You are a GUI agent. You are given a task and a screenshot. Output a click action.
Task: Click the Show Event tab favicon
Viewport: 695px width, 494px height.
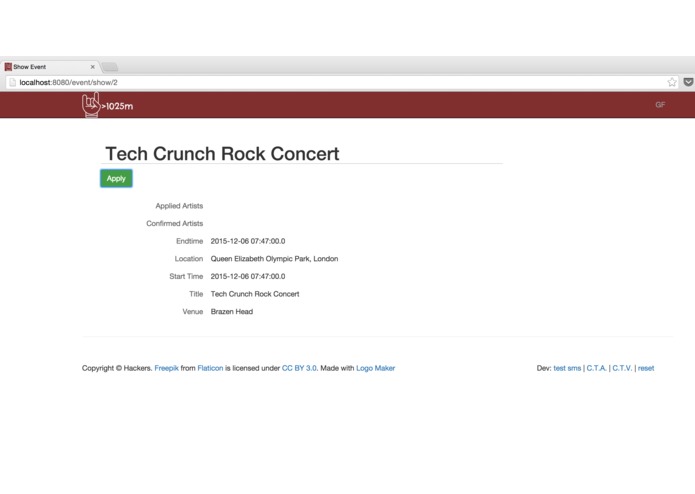tap(8, 67)
